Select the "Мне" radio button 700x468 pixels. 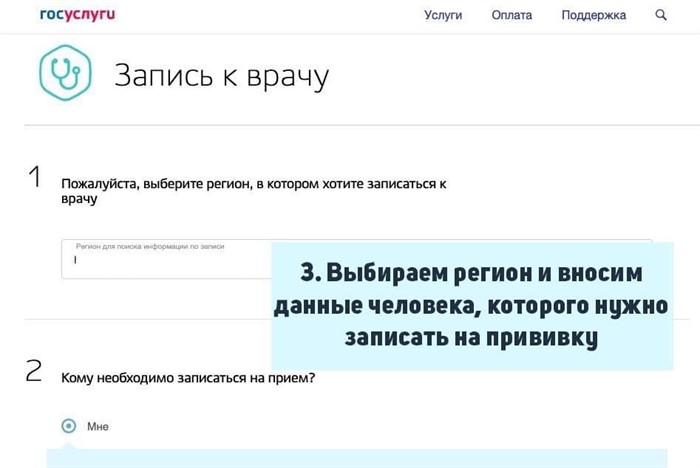click(68, 426)
